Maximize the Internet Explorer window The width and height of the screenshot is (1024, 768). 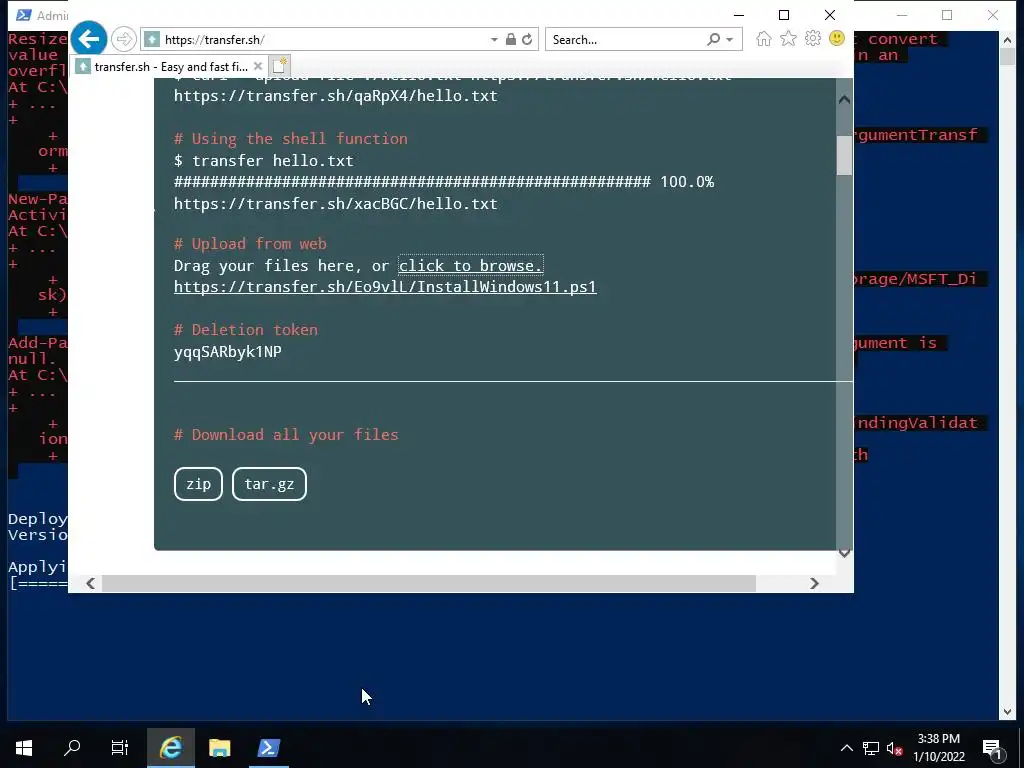point(784,14)
